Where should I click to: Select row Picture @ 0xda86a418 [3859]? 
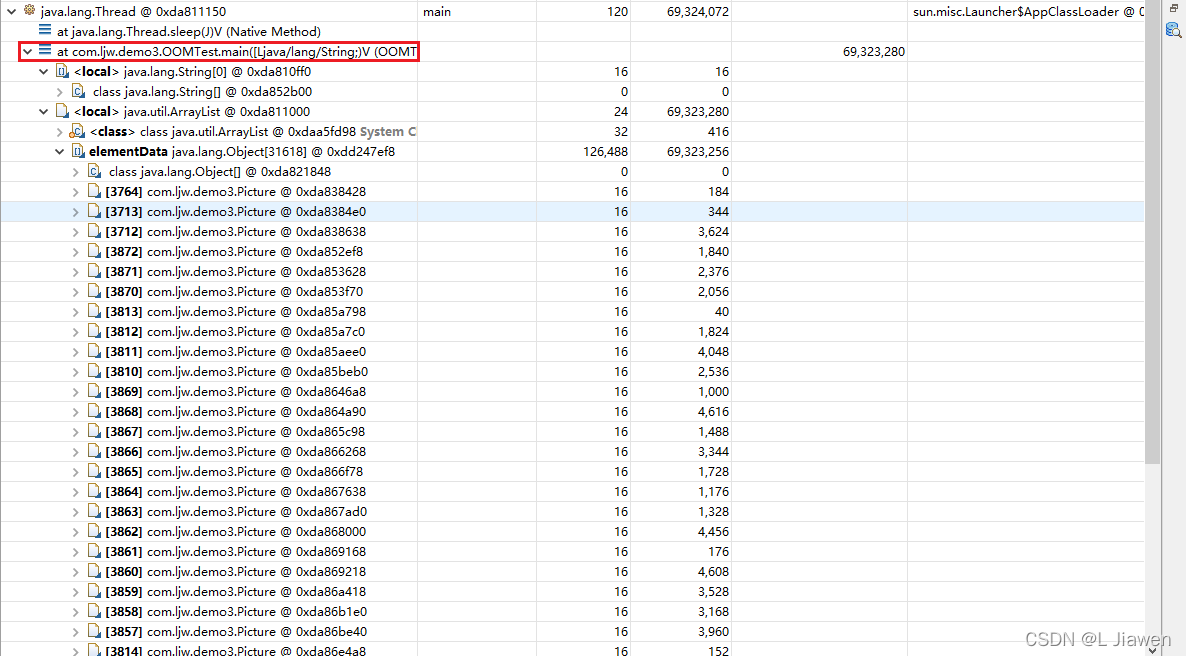[x=572, y=592]
